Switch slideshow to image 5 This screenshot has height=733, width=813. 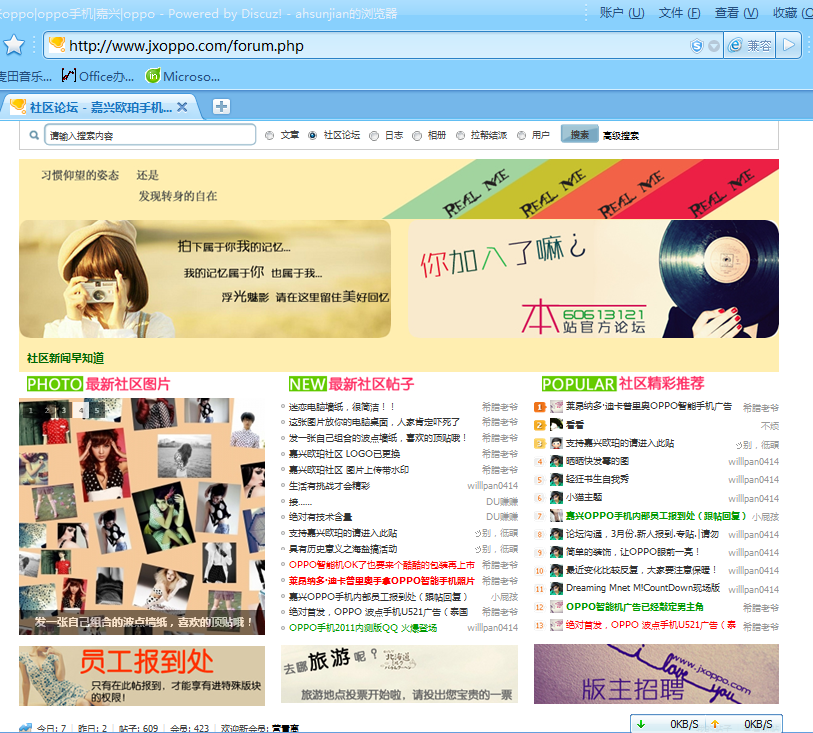pyautogui.click(x=96, y=410)
